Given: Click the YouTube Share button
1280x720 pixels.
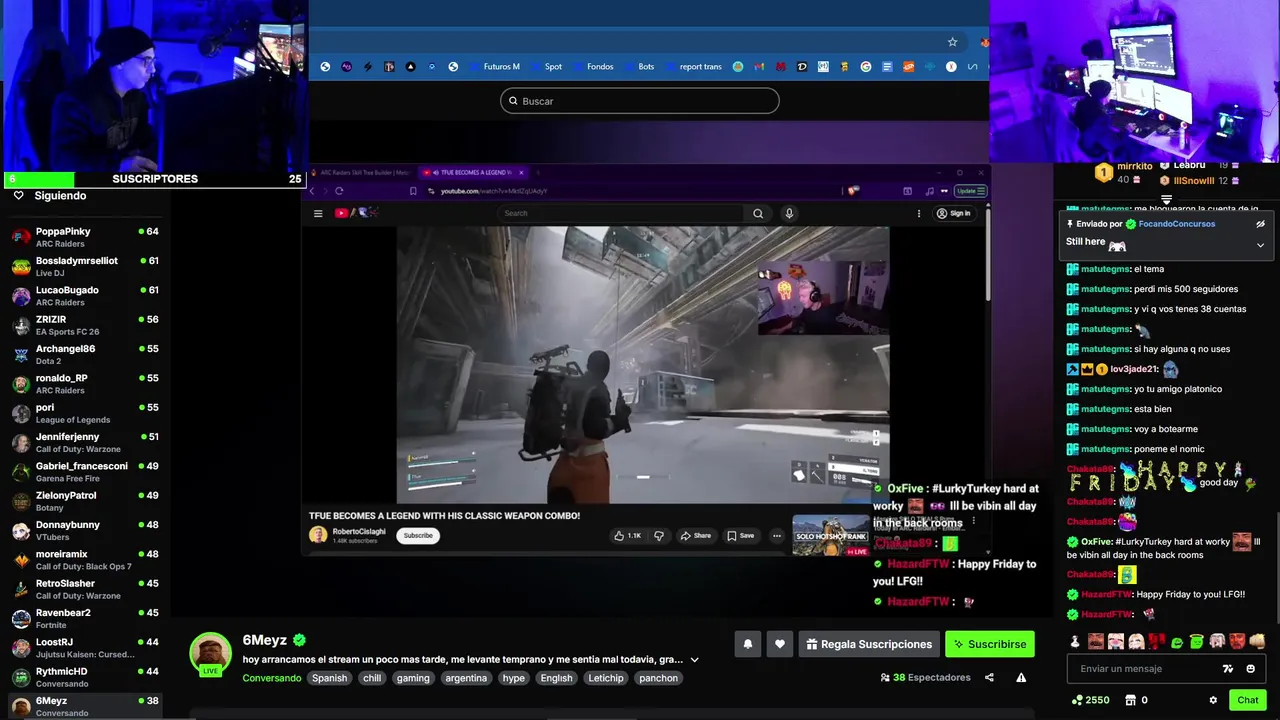Looking at the screenshot, I should pyautogui.click(x=696, y=536).
